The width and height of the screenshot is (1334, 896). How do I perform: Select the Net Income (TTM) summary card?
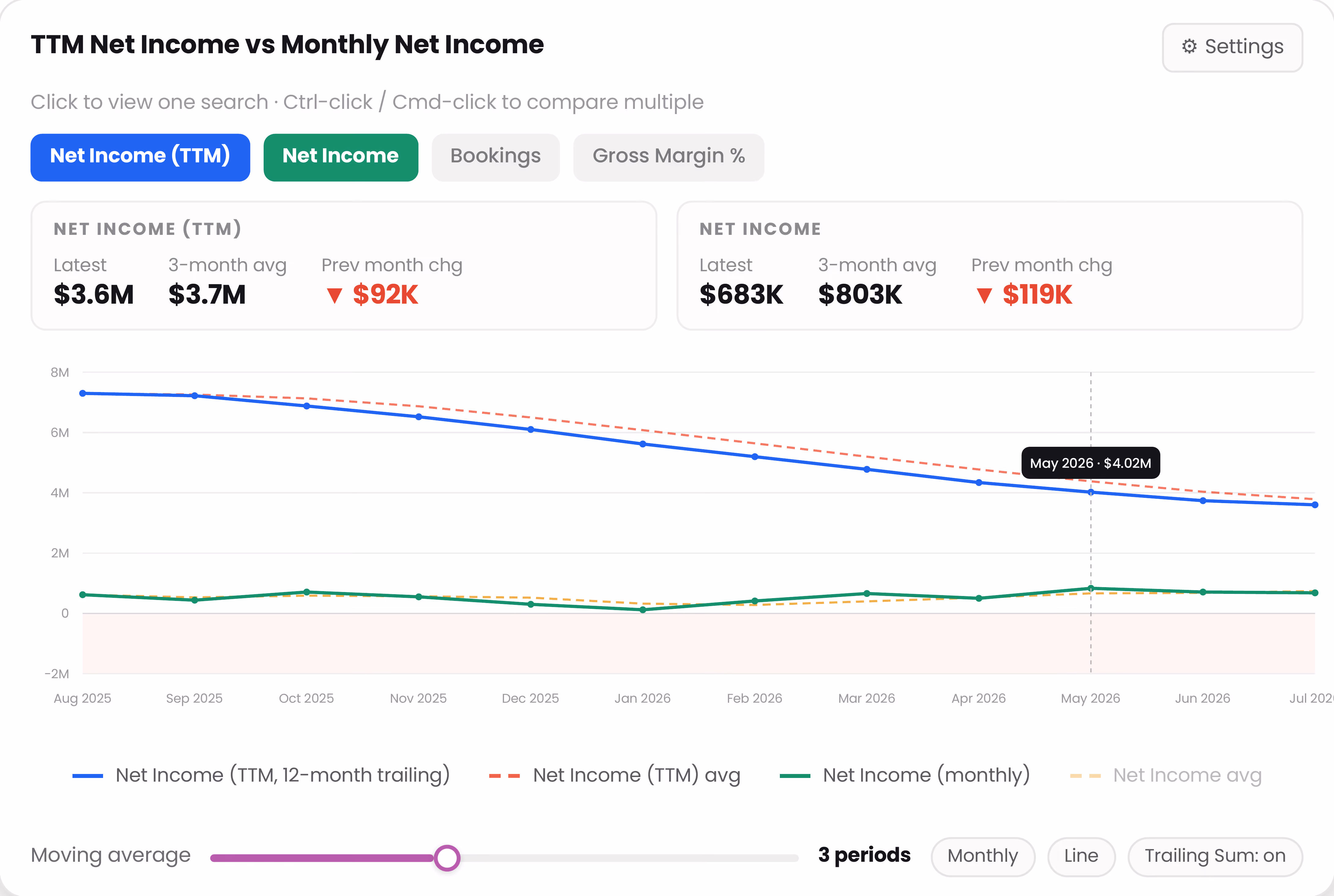(343, 266)
